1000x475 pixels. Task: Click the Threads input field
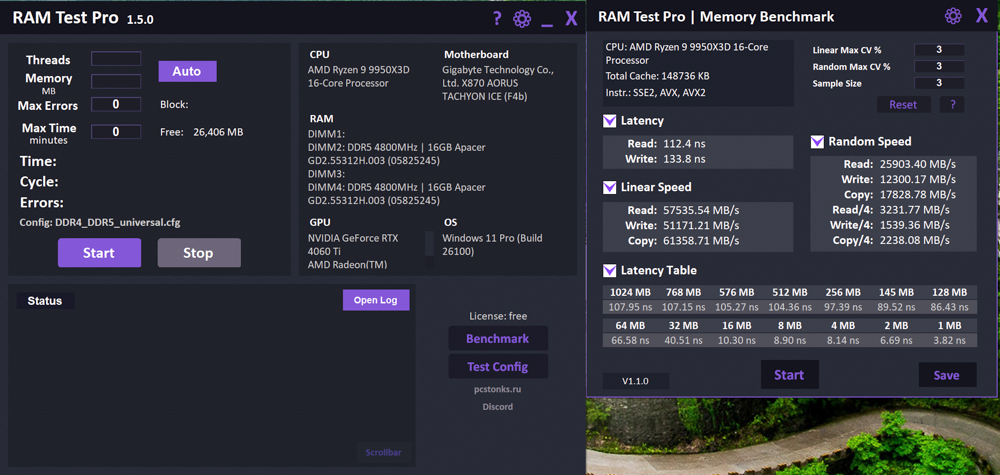[x=116, y=59]
